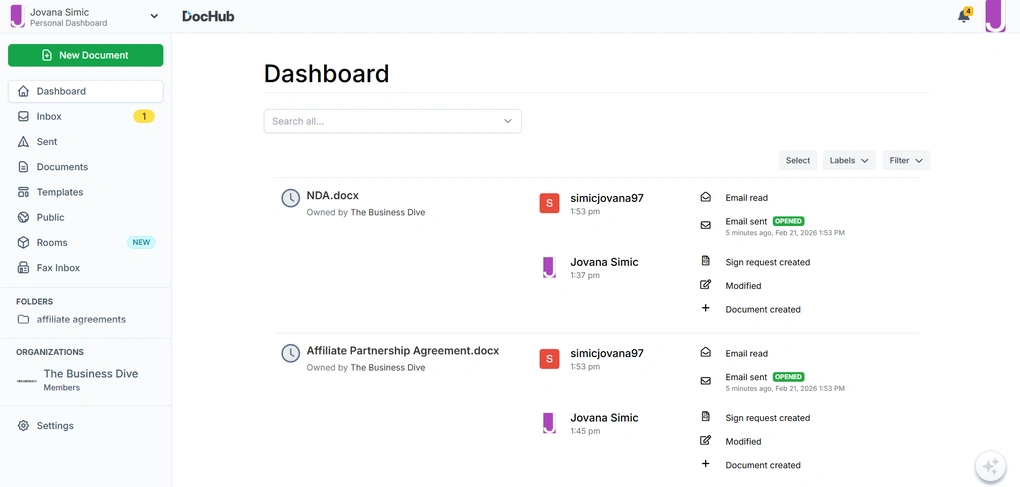Open the Filter dropdown
1020x487 pixels.
[906, 161]
